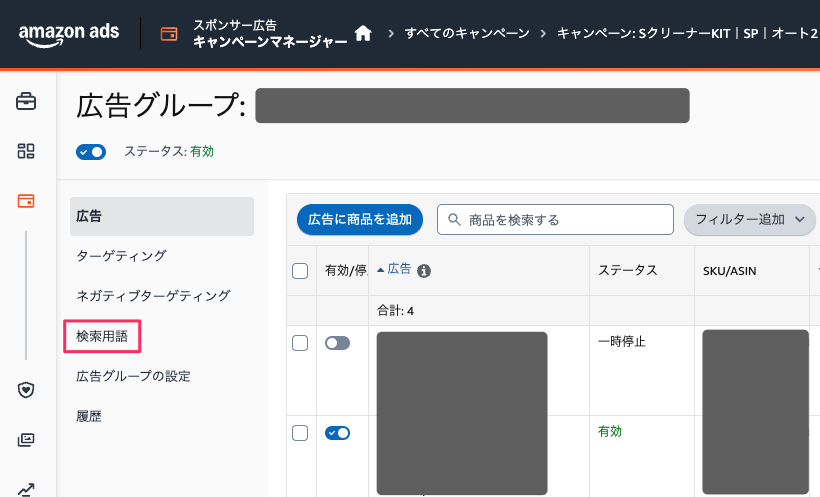The image size is (820, 497).
Task: Click the SKU/ASIN column header
Action: pos(730,271)
